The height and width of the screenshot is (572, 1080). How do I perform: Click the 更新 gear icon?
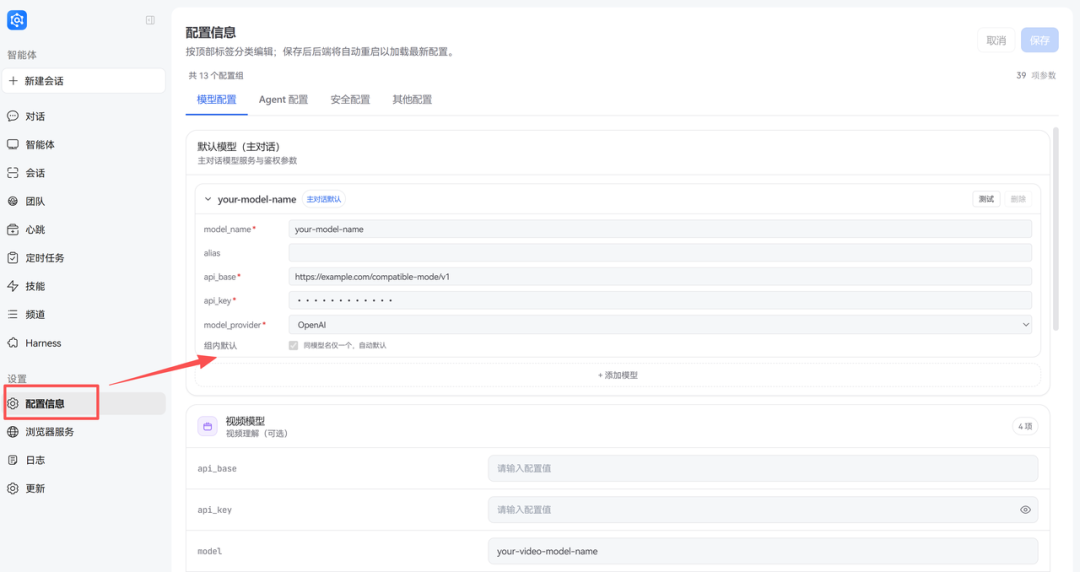13,488
